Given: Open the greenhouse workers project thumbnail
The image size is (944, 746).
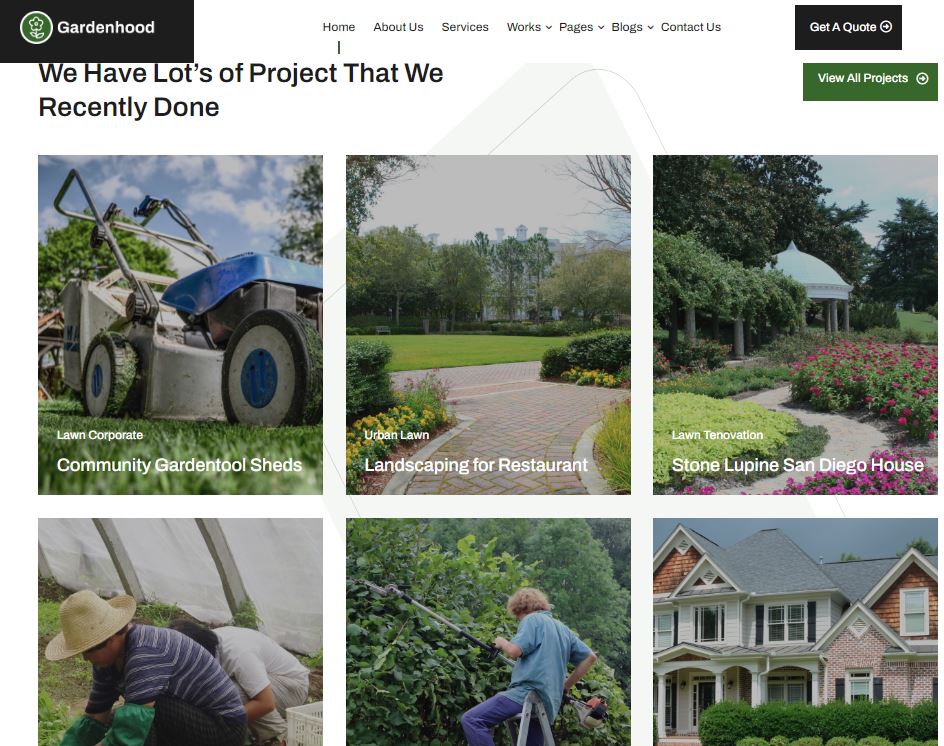Looking at the screenshot, I should point(181,632).
